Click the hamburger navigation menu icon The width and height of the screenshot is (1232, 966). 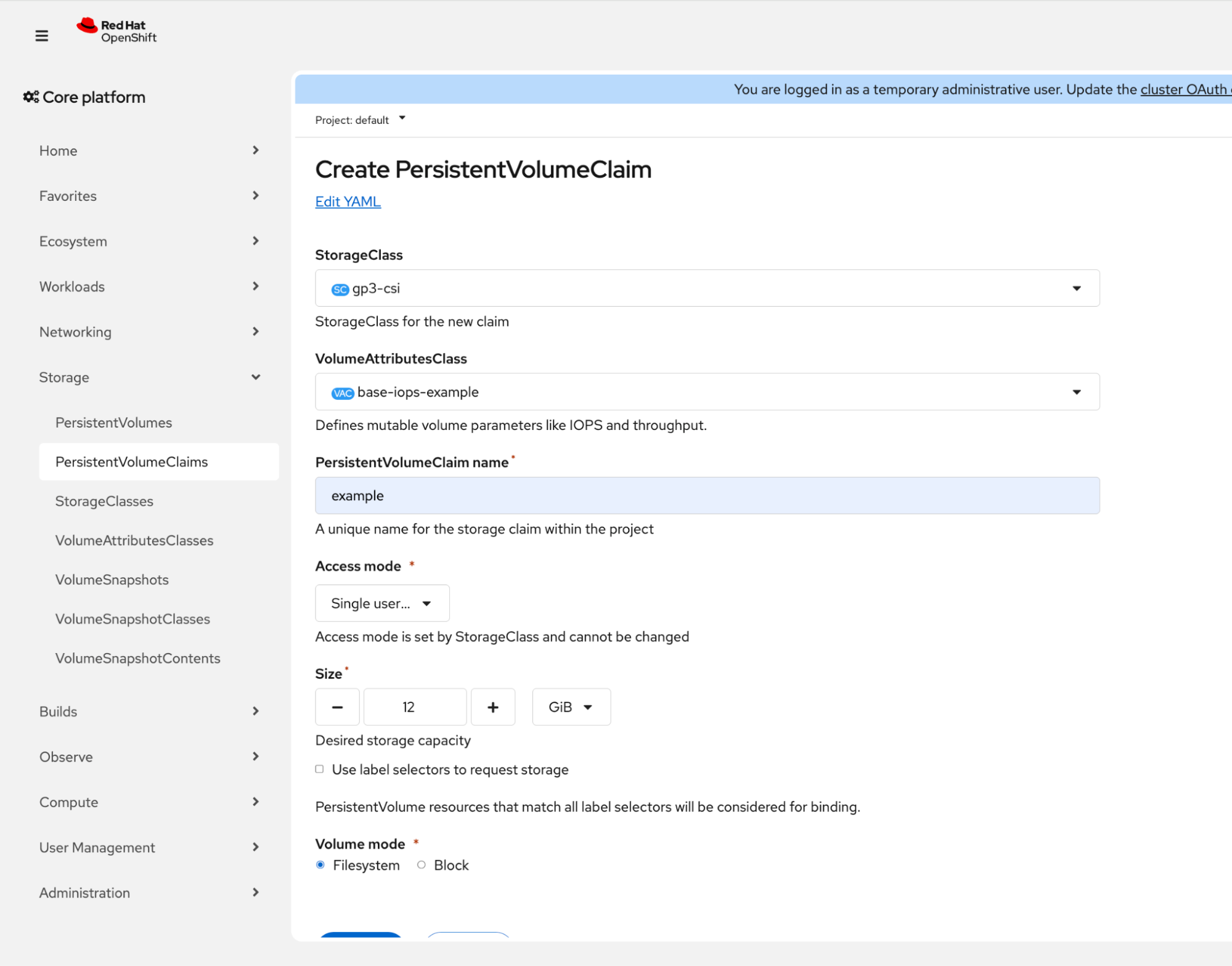coord(41,36)
